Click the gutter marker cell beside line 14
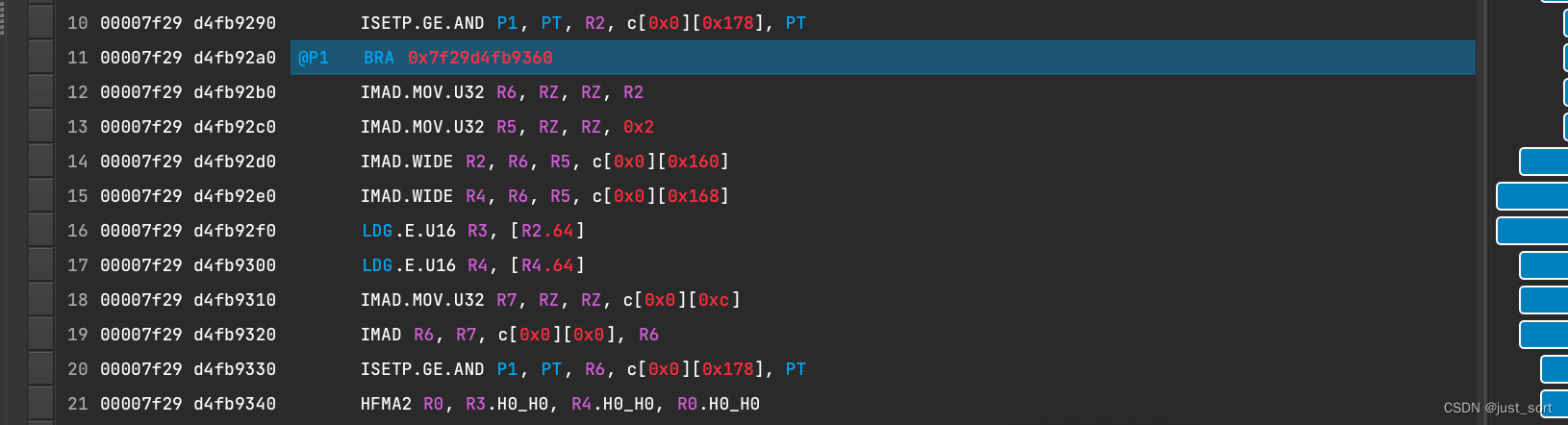The image size is (1568, 425). pos(40,162)
